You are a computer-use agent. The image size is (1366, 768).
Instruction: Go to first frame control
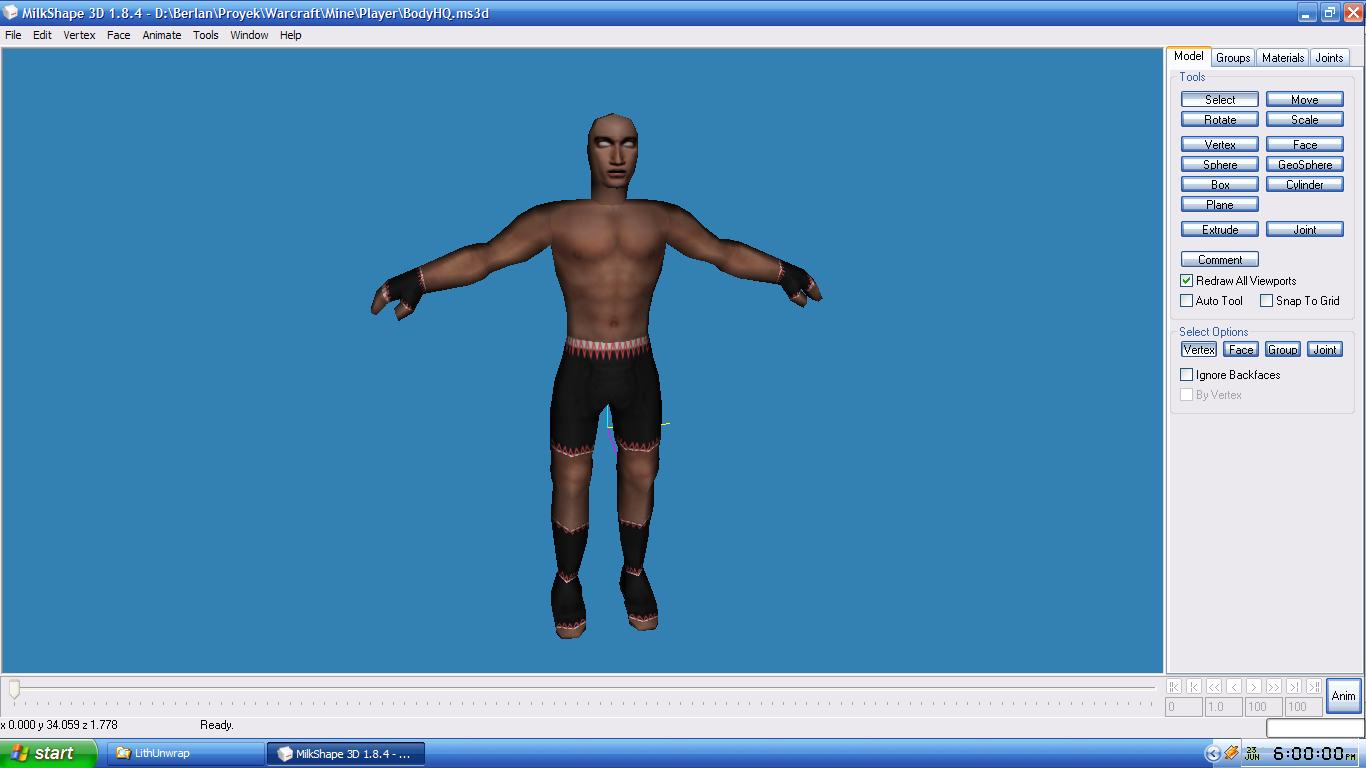coord(1194,687)
